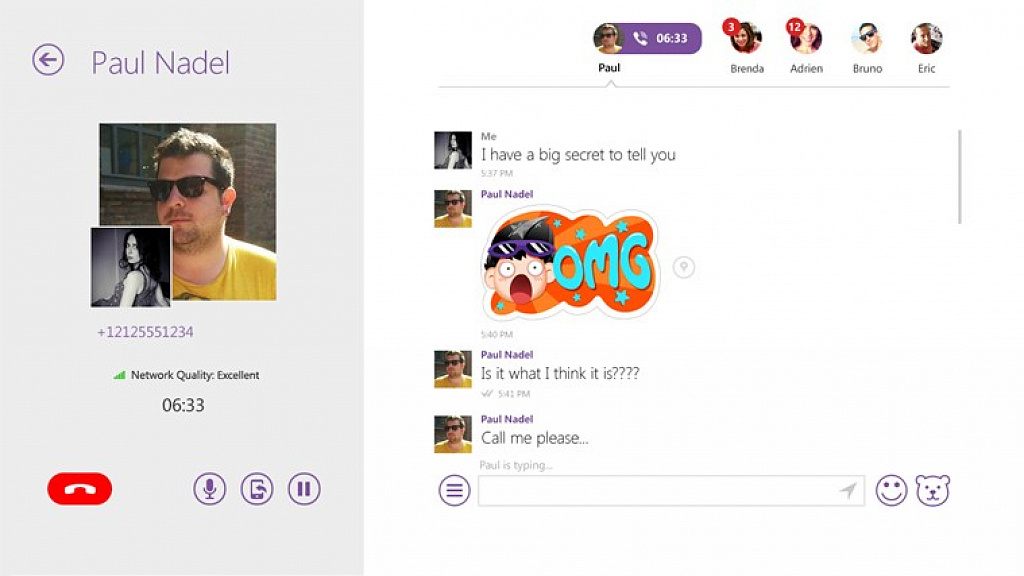This screenshot has height=576, width=1024.
Task: Click the phone number +12125551234
Action: [145, 332]
